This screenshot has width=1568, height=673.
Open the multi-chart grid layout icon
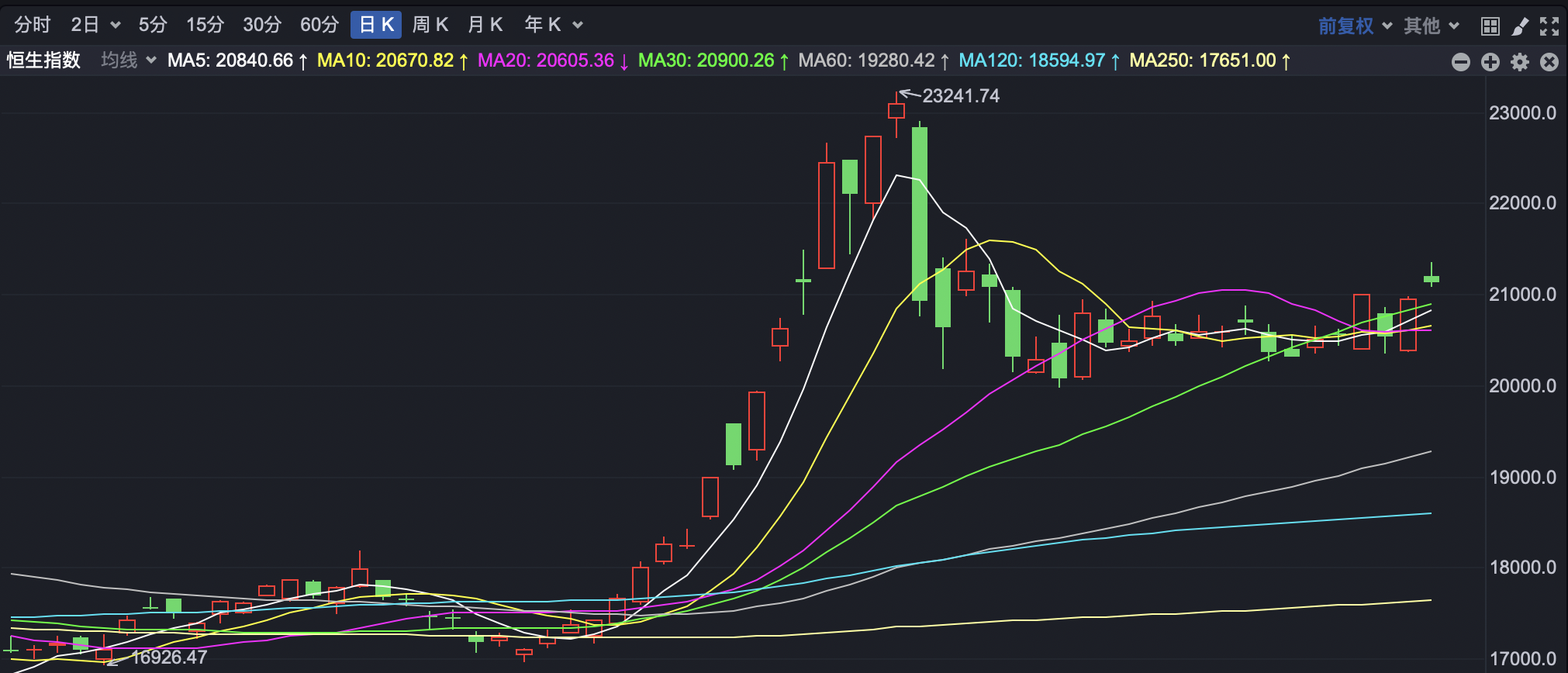1490,26
